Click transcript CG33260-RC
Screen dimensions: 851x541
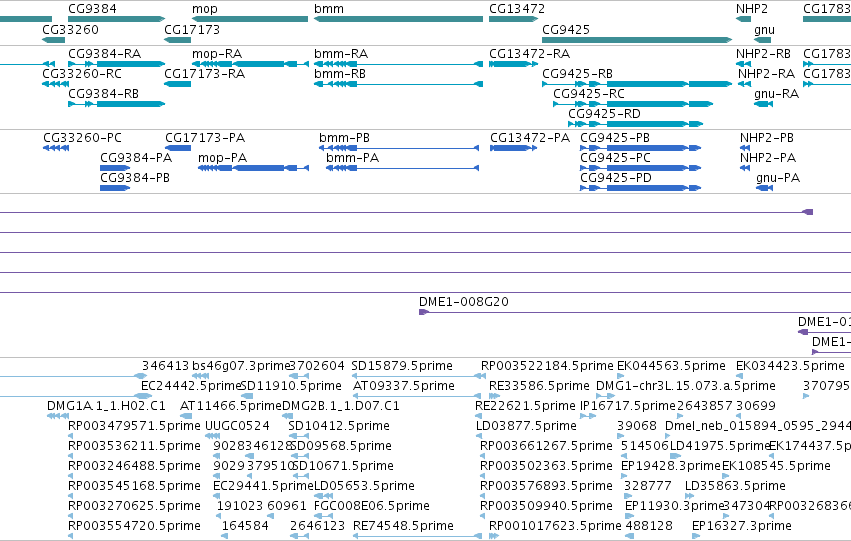(54, 84)
